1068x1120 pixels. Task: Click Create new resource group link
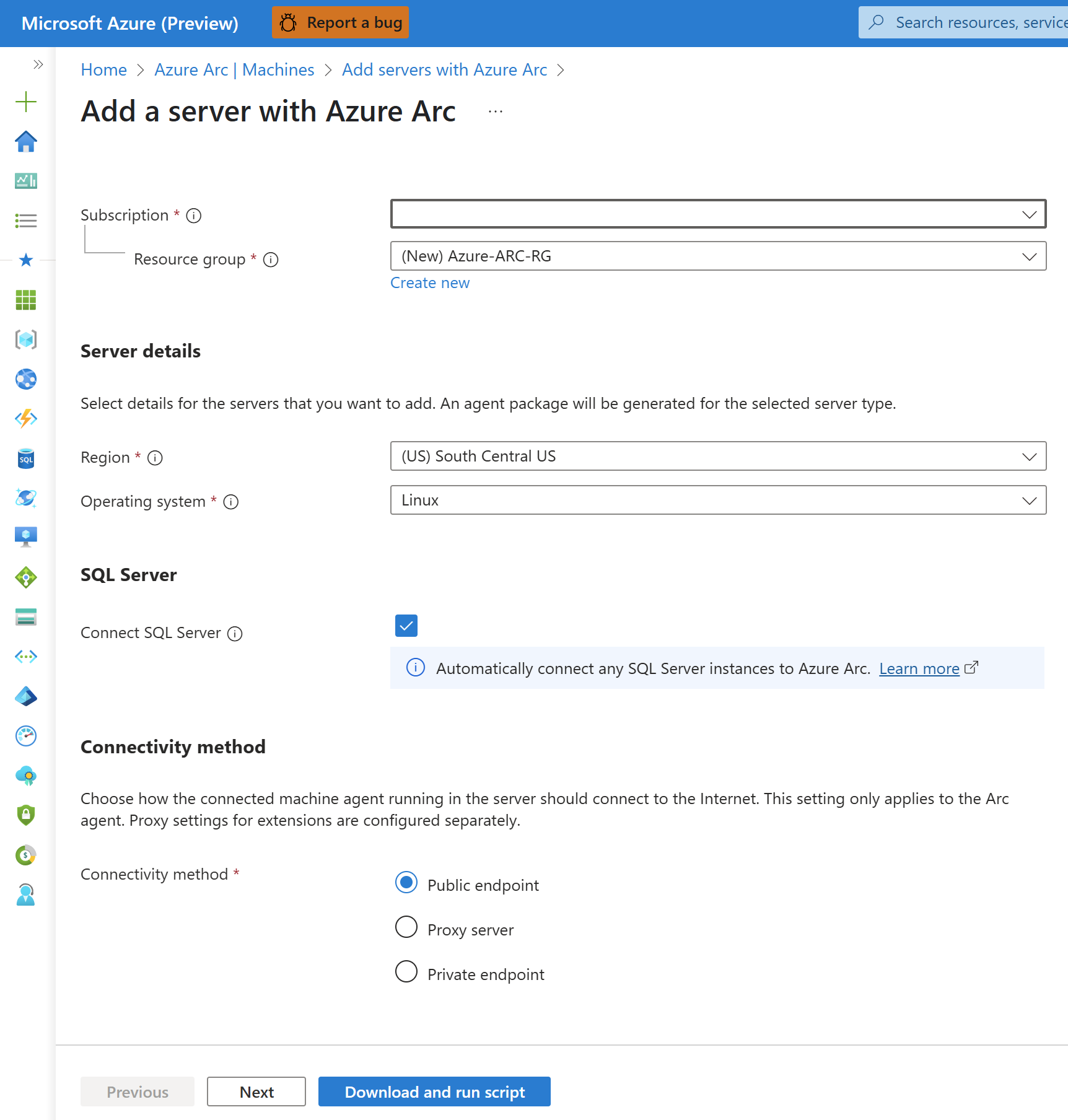click(x=430, y=283)
